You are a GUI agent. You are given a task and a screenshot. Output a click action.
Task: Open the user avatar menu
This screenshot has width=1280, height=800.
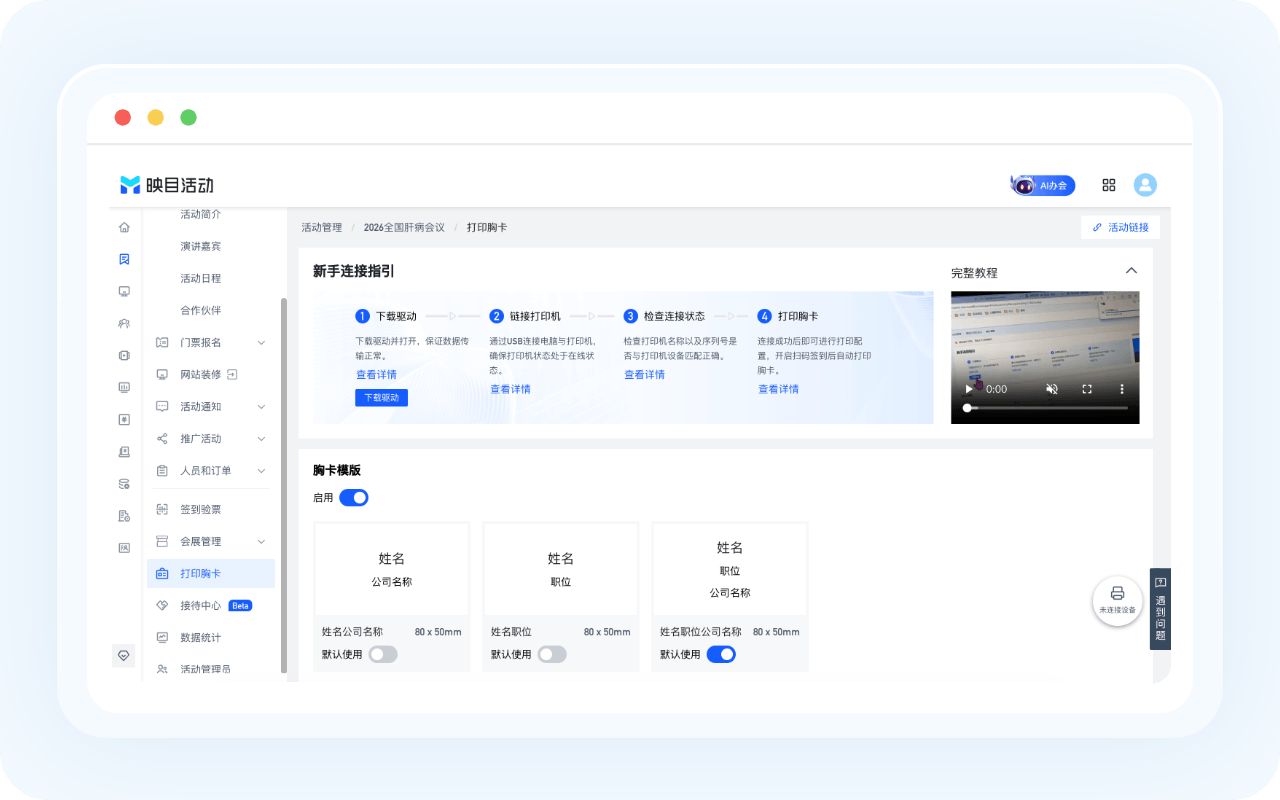1145,185
